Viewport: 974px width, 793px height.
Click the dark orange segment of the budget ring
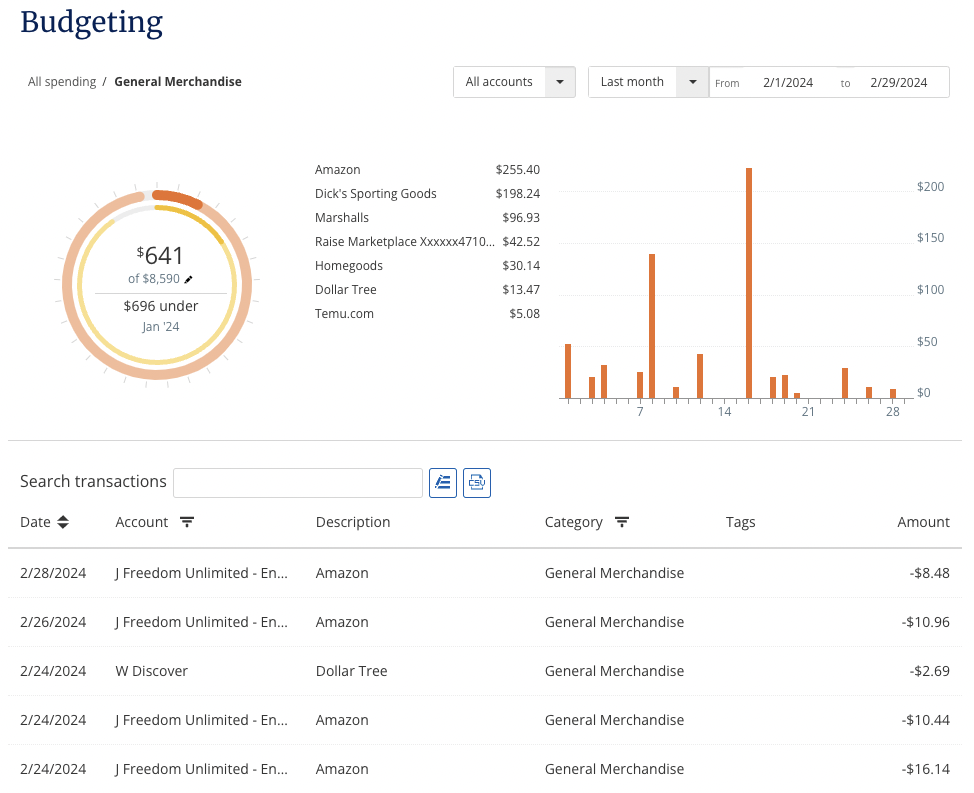point(178,199)
